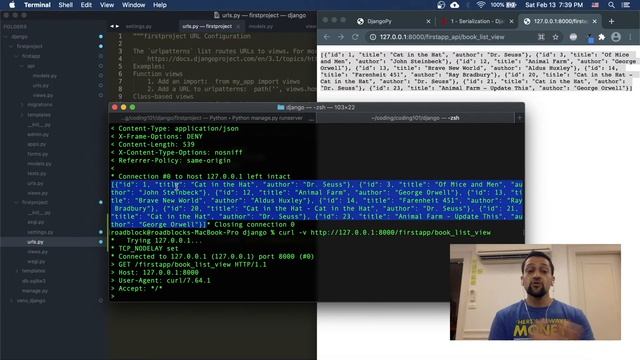
Task: Select the ~/coding/coding101/django zsh terminal tab
Action: coord(415,118)
